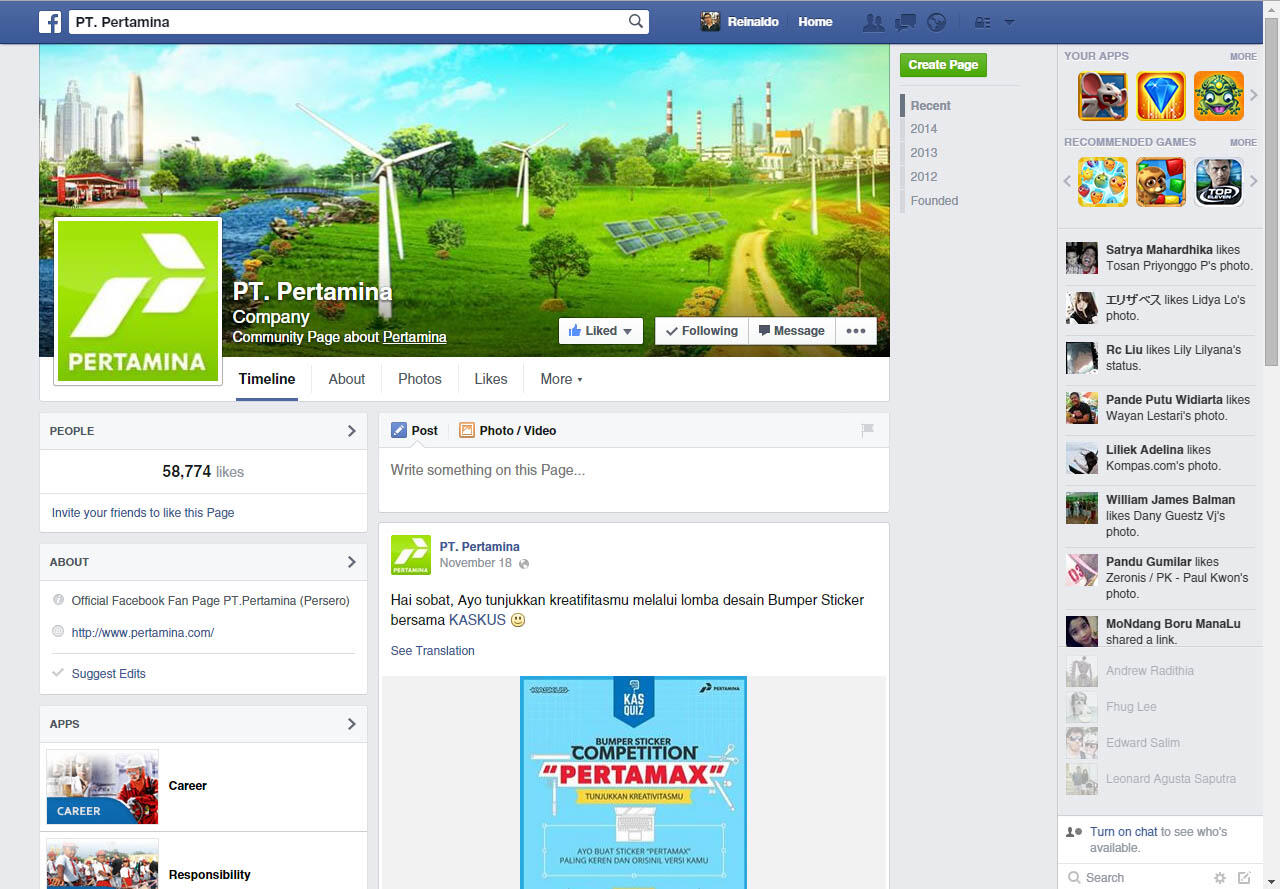Open the notifications globe icon
Viewport: 1280px width, 889px height.
(937, 22)
